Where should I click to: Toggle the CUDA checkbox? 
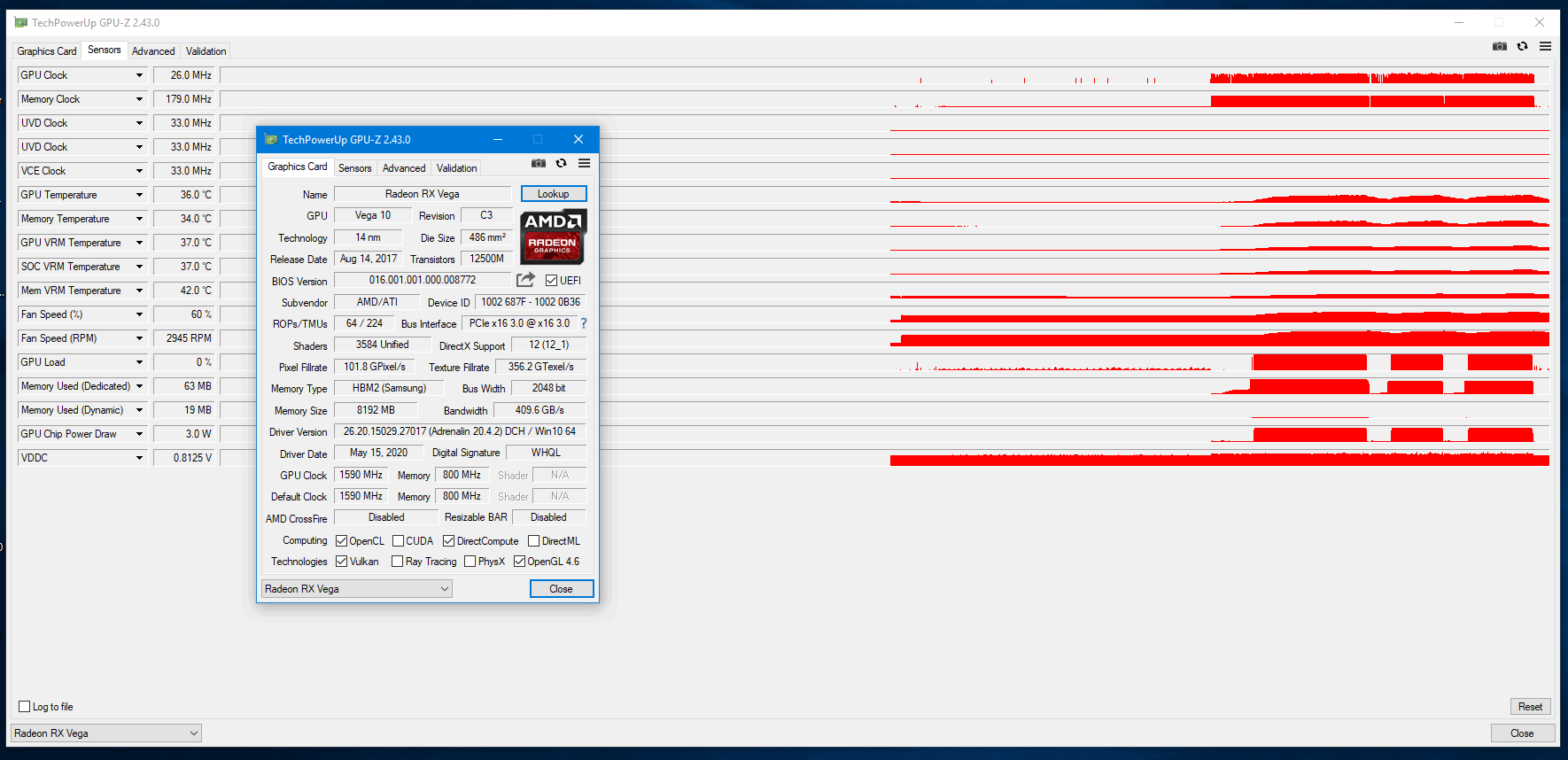click(x=398, y=540)
